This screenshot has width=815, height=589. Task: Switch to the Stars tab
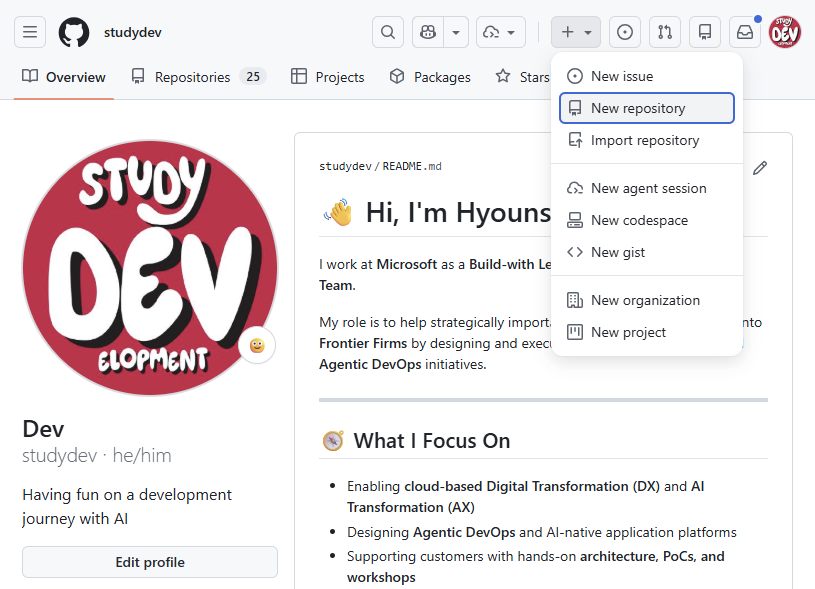(x=522, y=77)
